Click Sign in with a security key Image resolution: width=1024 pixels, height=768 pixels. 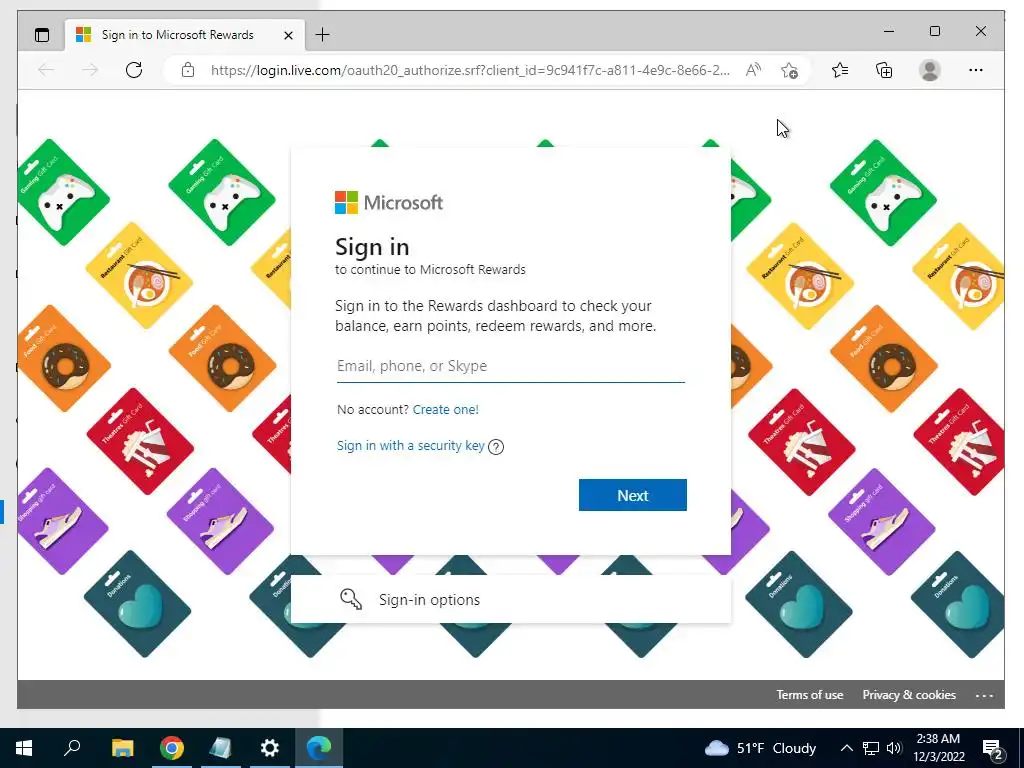click(410, 445)
